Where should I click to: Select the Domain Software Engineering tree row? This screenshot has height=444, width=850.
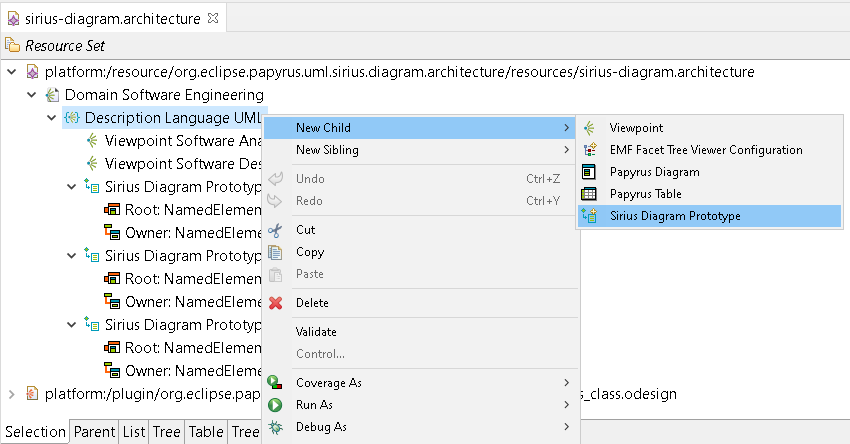point(154,95)
